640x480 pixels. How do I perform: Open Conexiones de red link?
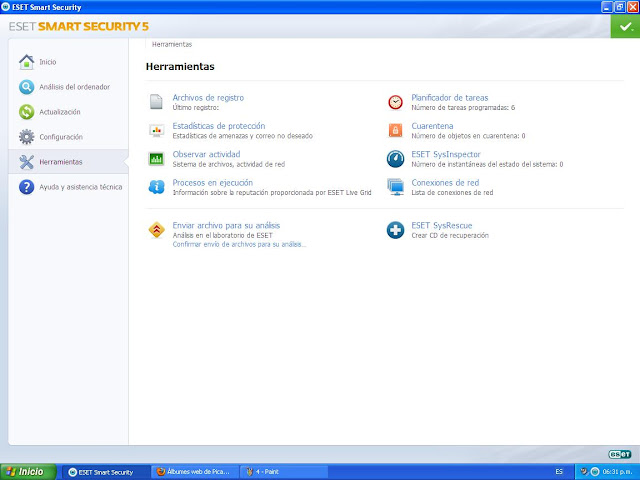click(445, 183)
